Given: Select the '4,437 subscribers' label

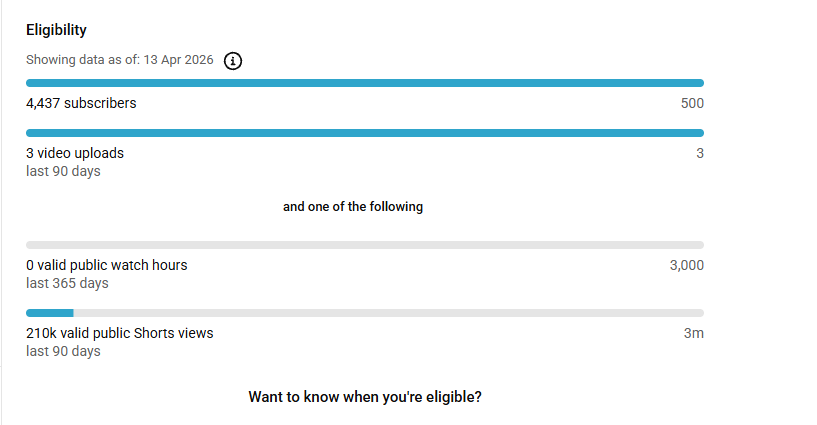Looking at the screenshot, I should 81,103.
